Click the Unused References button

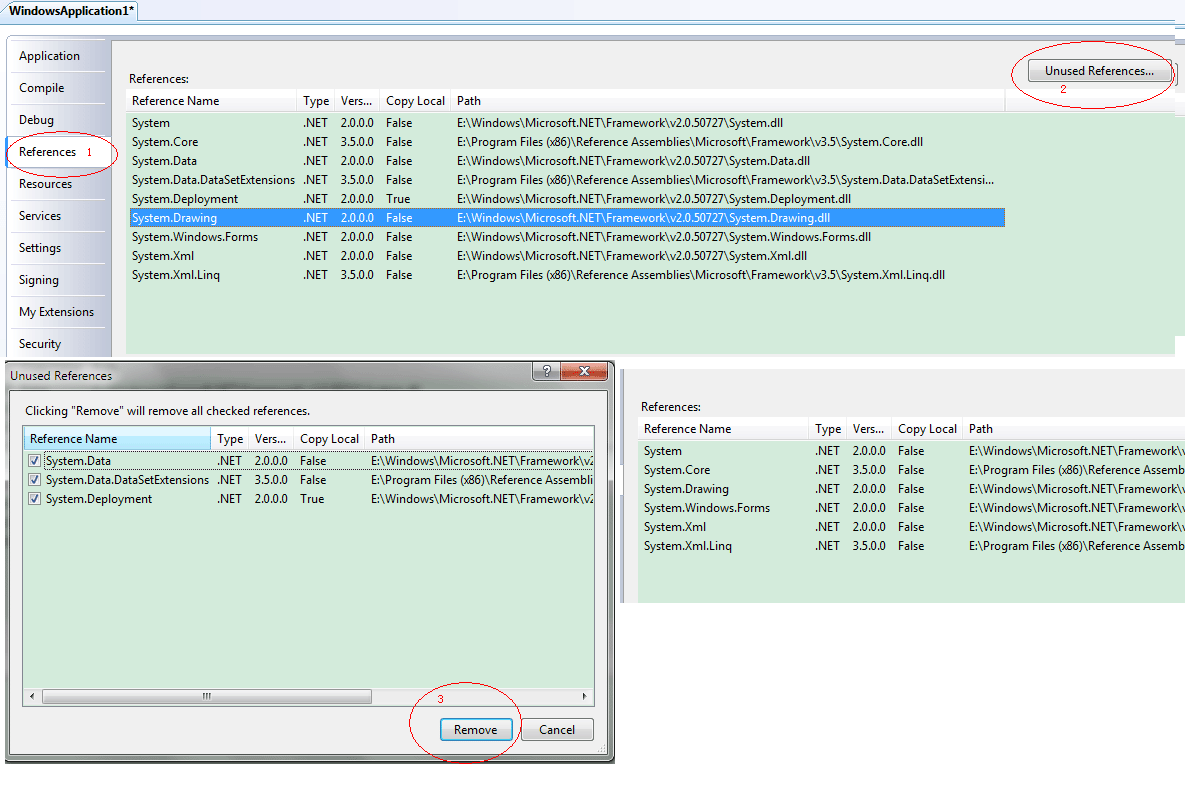(x=1099, y=71)
